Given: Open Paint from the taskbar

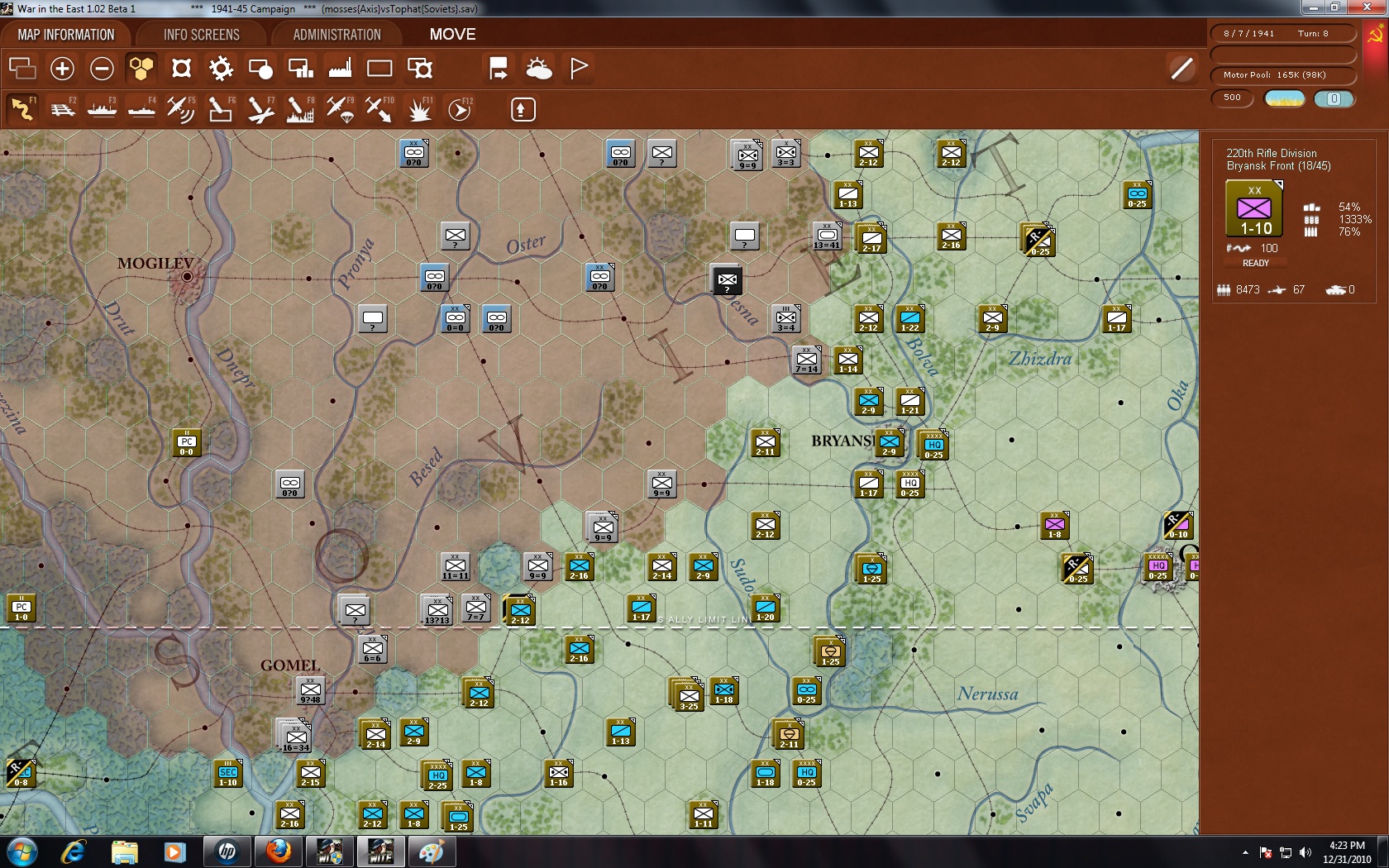Looking at the screenshot, I should tap(431, 851).
